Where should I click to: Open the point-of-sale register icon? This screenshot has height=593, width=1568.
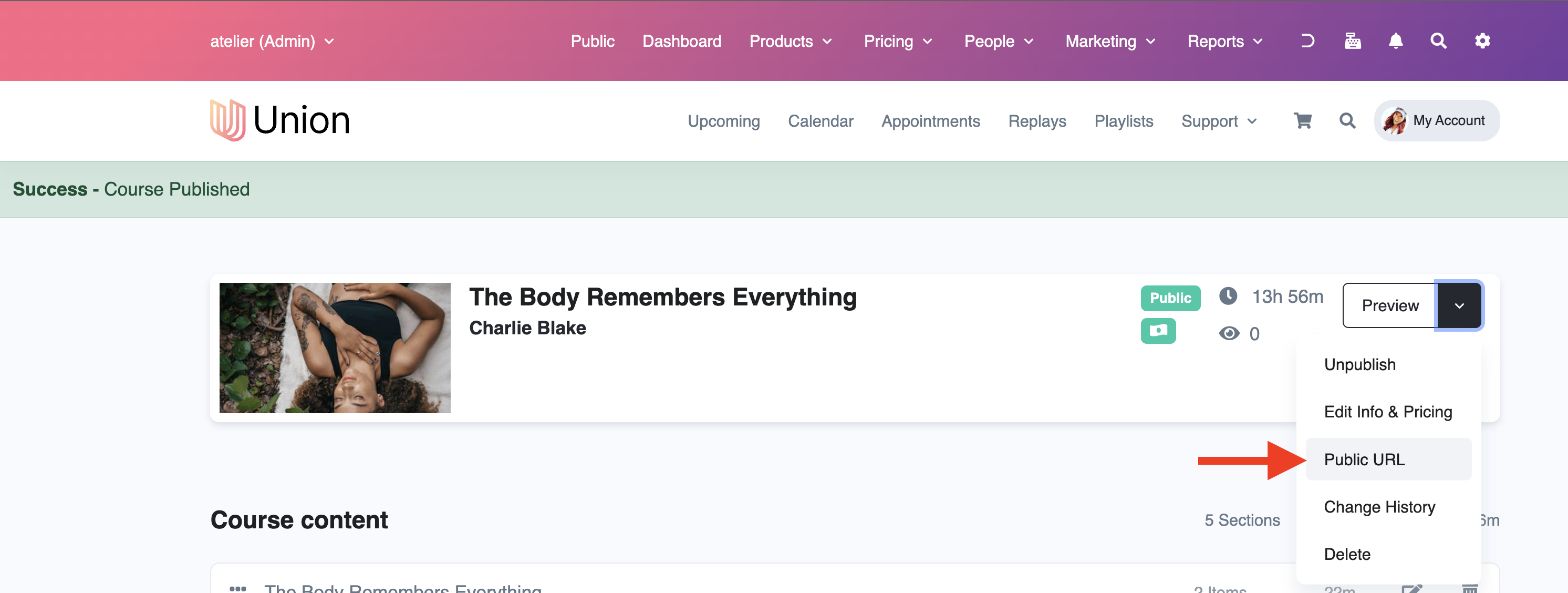(x=1353, y=41)
